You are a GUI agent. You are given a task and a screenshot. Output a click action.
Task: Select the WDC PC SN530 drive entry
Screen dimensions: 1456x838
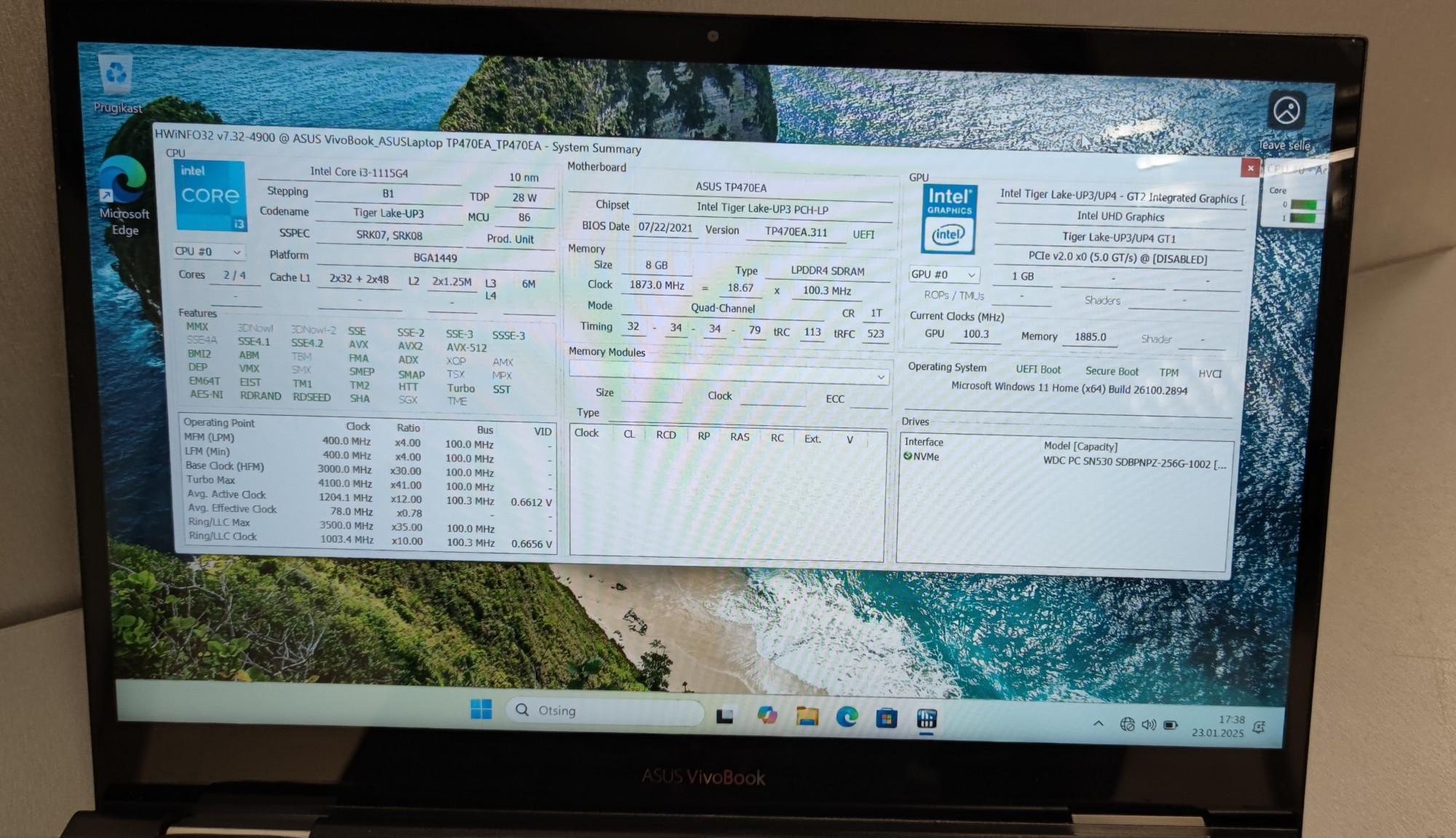(x=1133, y=462)
